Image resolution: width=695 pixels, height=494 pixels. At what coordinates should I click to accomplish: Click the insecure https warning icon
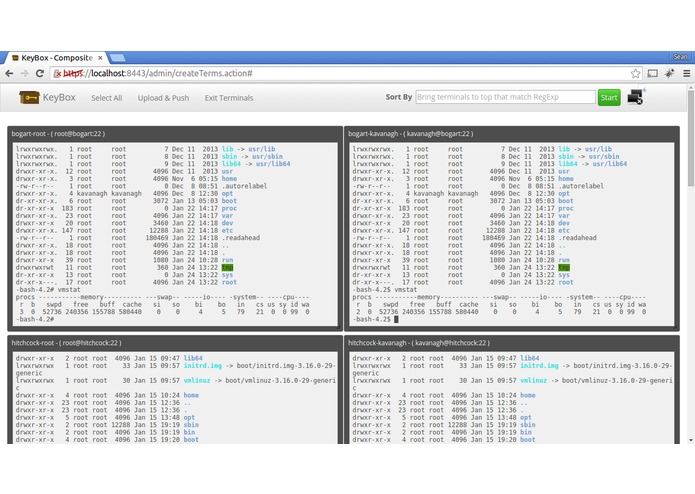[x=57, y=74]
